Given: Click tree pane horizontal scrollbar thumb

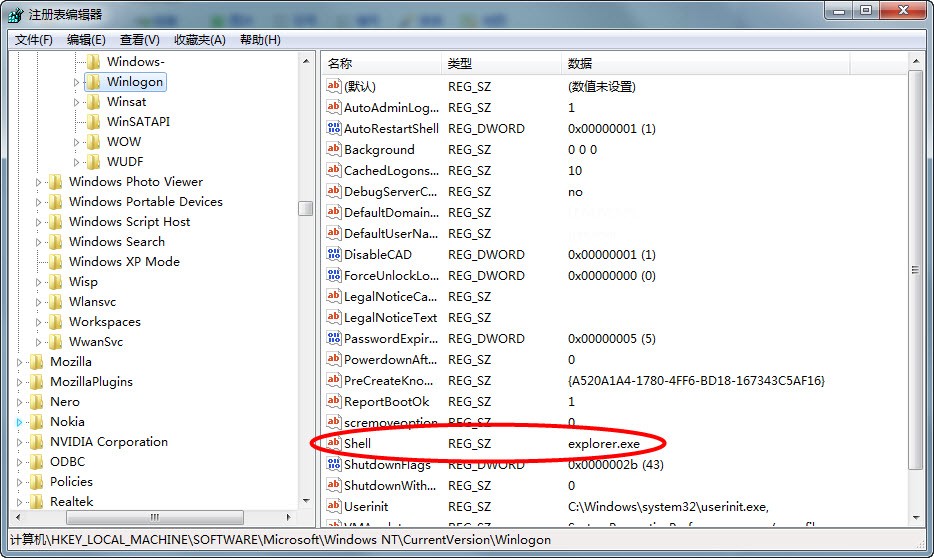Looking at the screenshot, I should tap(154, 517).
